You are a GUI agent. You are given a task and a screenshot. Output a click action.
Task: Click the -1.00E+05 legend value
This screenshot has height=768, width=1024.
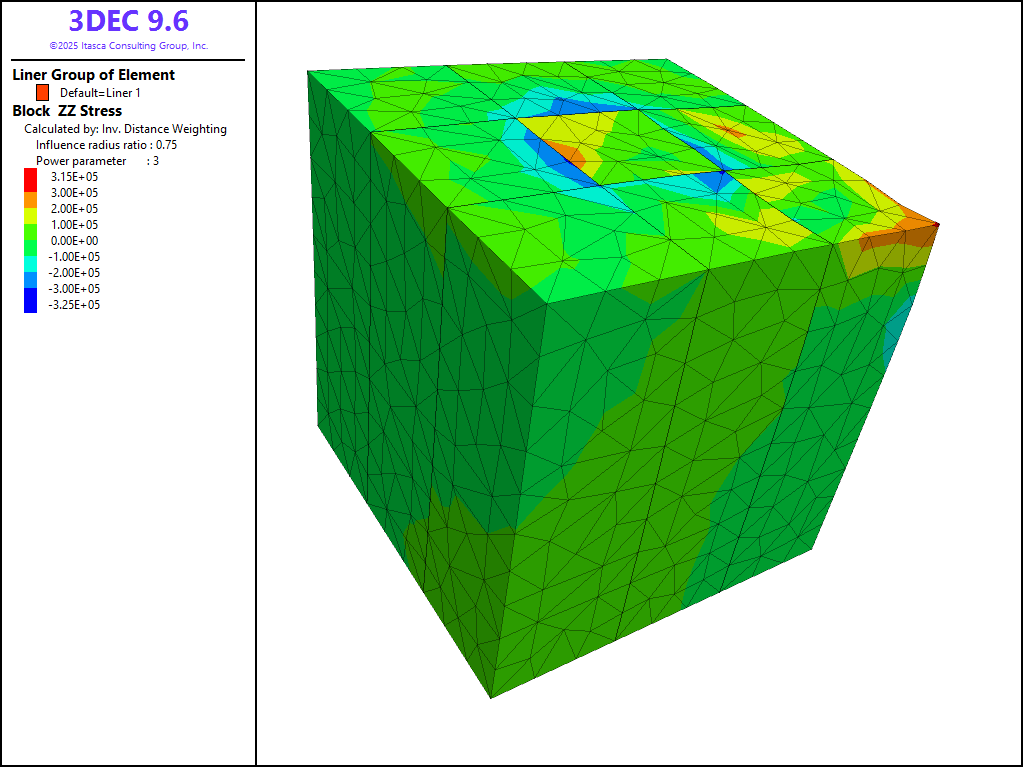click(x=74, y=257)
